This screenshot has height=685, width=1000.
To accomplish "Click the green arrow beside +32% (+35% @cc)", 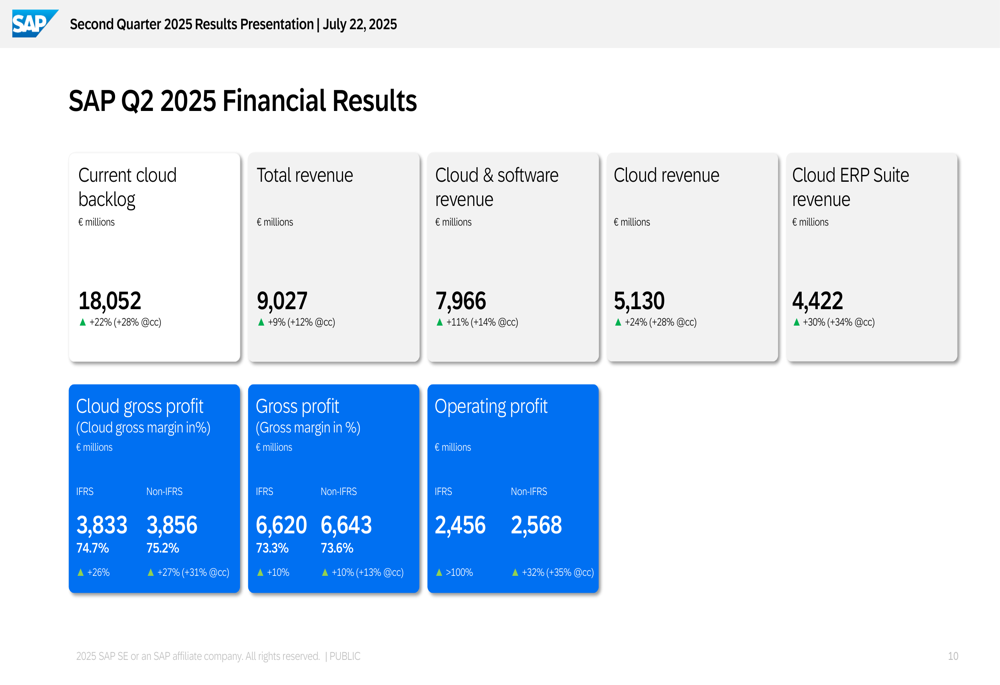I will (515, 572).
